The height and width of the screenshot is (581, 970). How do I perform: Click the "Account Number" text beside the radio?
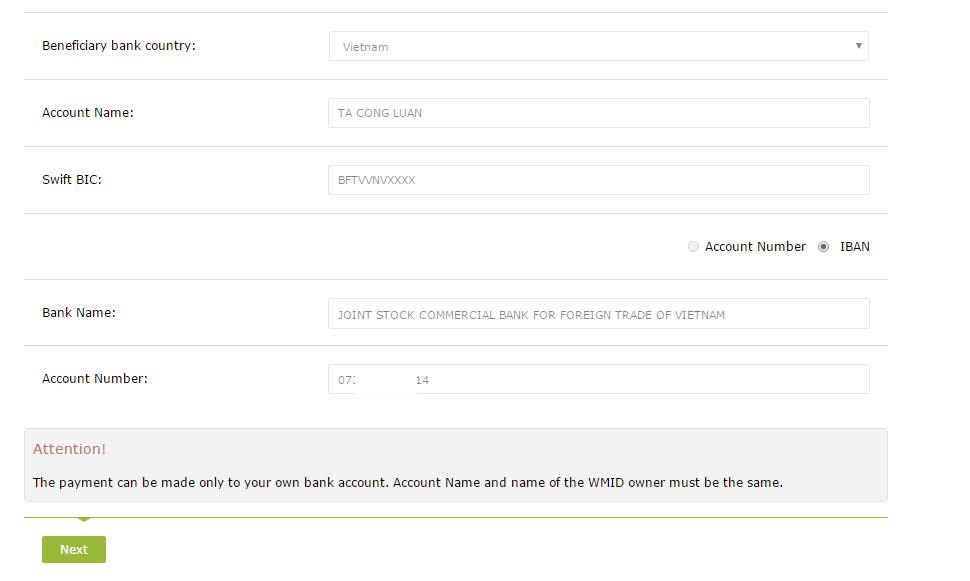coord(755,247)
